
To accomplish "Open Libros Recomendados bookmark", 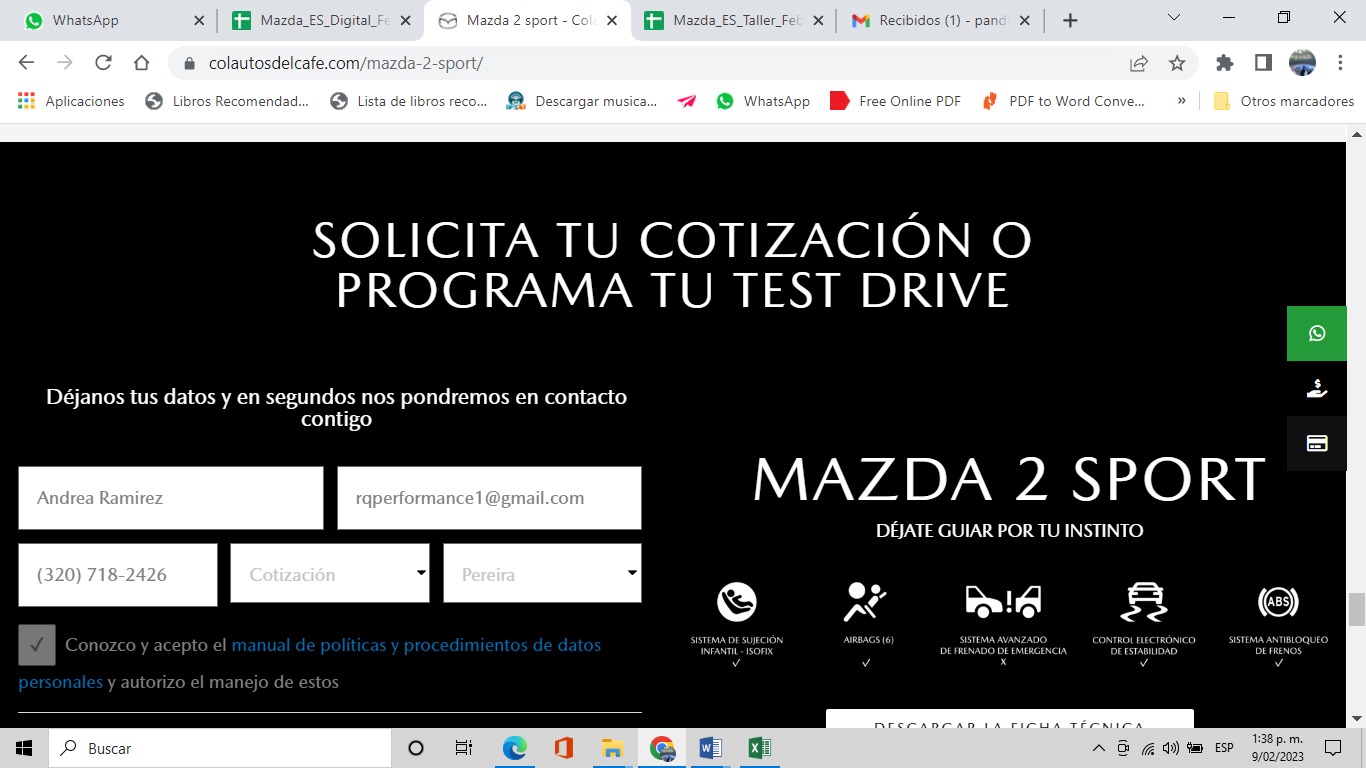I will (x=228, y=101).
